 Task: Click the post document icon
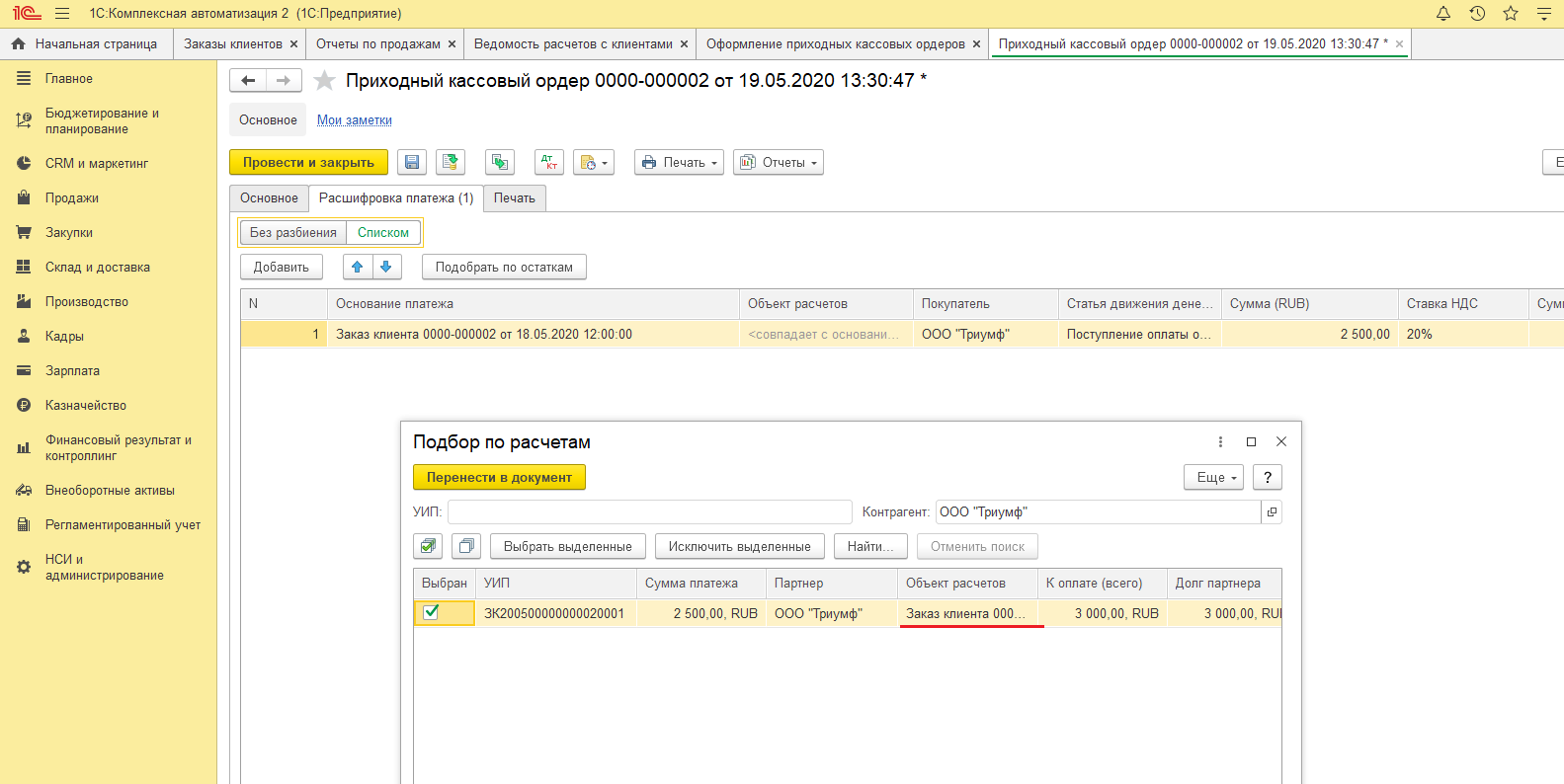point(452,163)
